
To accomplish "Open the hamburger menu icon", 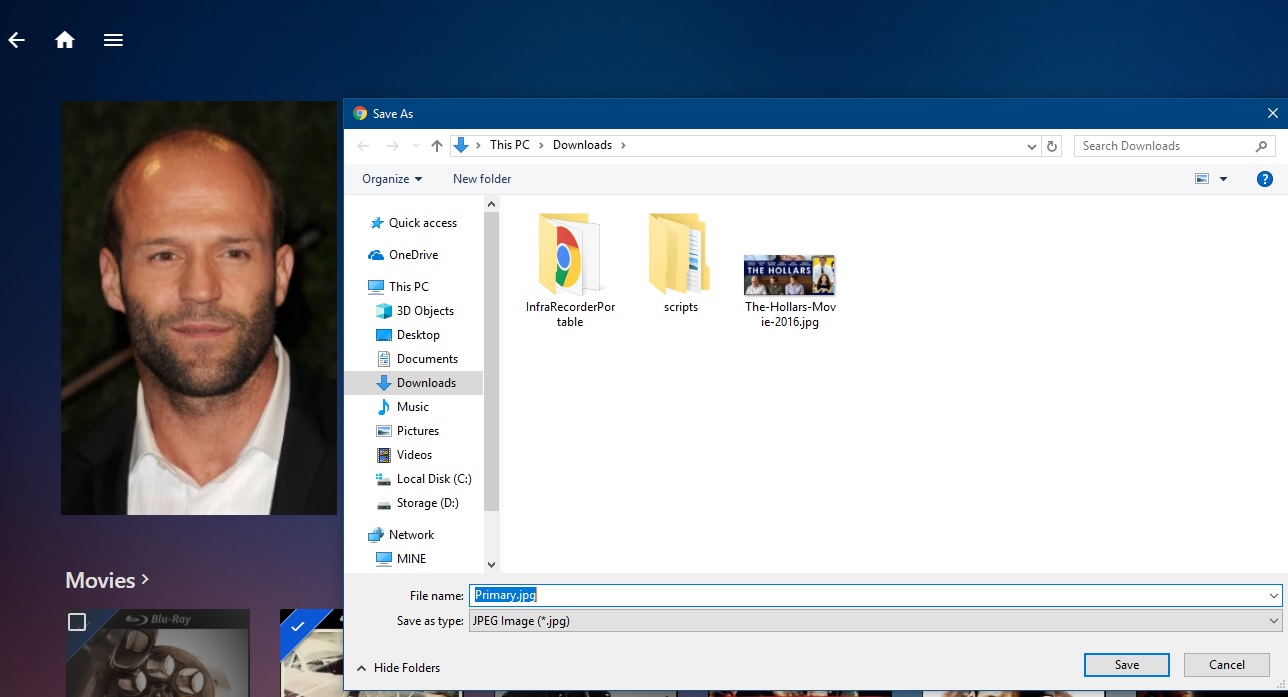I will (x=113, y=40).
